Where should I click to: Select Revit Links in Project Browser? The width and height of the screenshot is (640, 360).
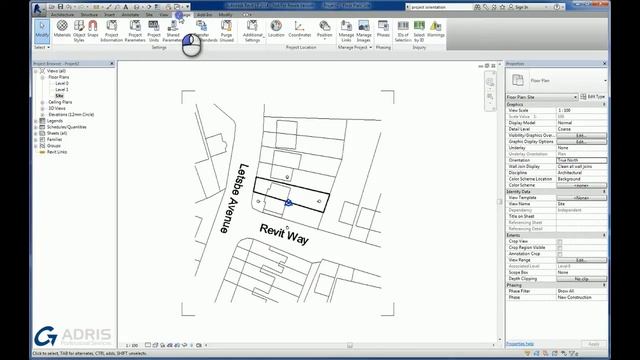coord(57,152)
